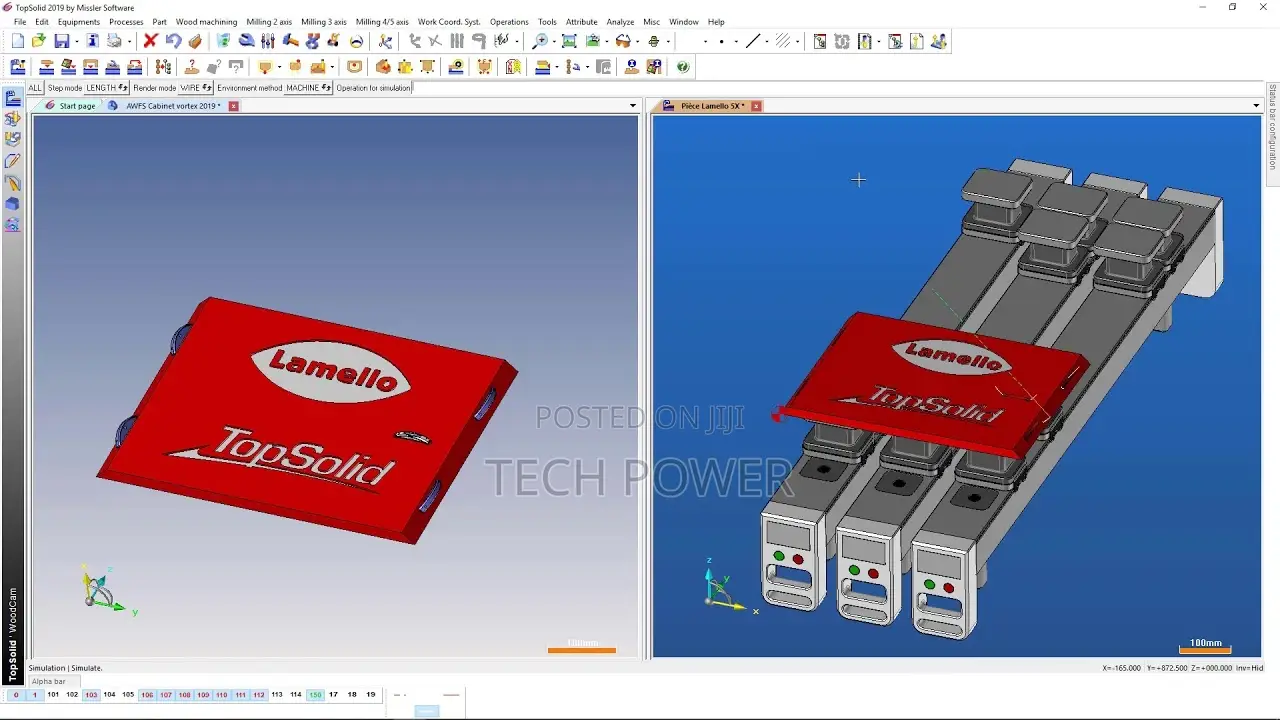Screen dimensions: 1280x720
Task: Select level 0 in the alpha bar
Action: click(16, 695)
